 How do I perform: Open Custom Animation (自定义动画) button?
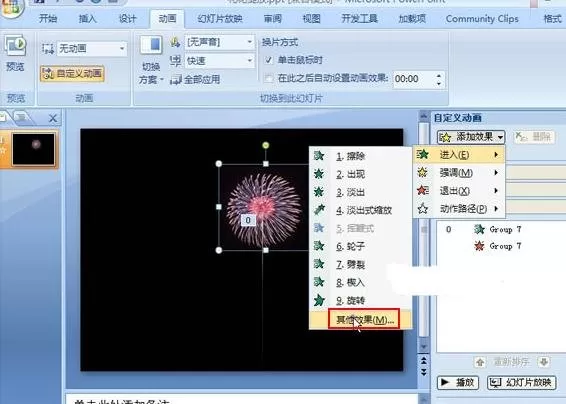click(x=72, y=74)
